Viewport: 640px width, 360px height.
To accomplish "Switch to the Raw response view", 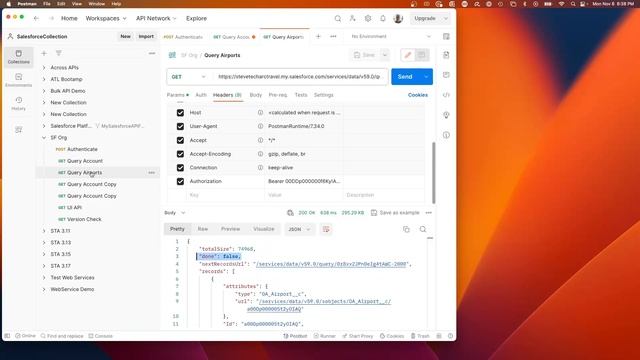I will [203, 229].
